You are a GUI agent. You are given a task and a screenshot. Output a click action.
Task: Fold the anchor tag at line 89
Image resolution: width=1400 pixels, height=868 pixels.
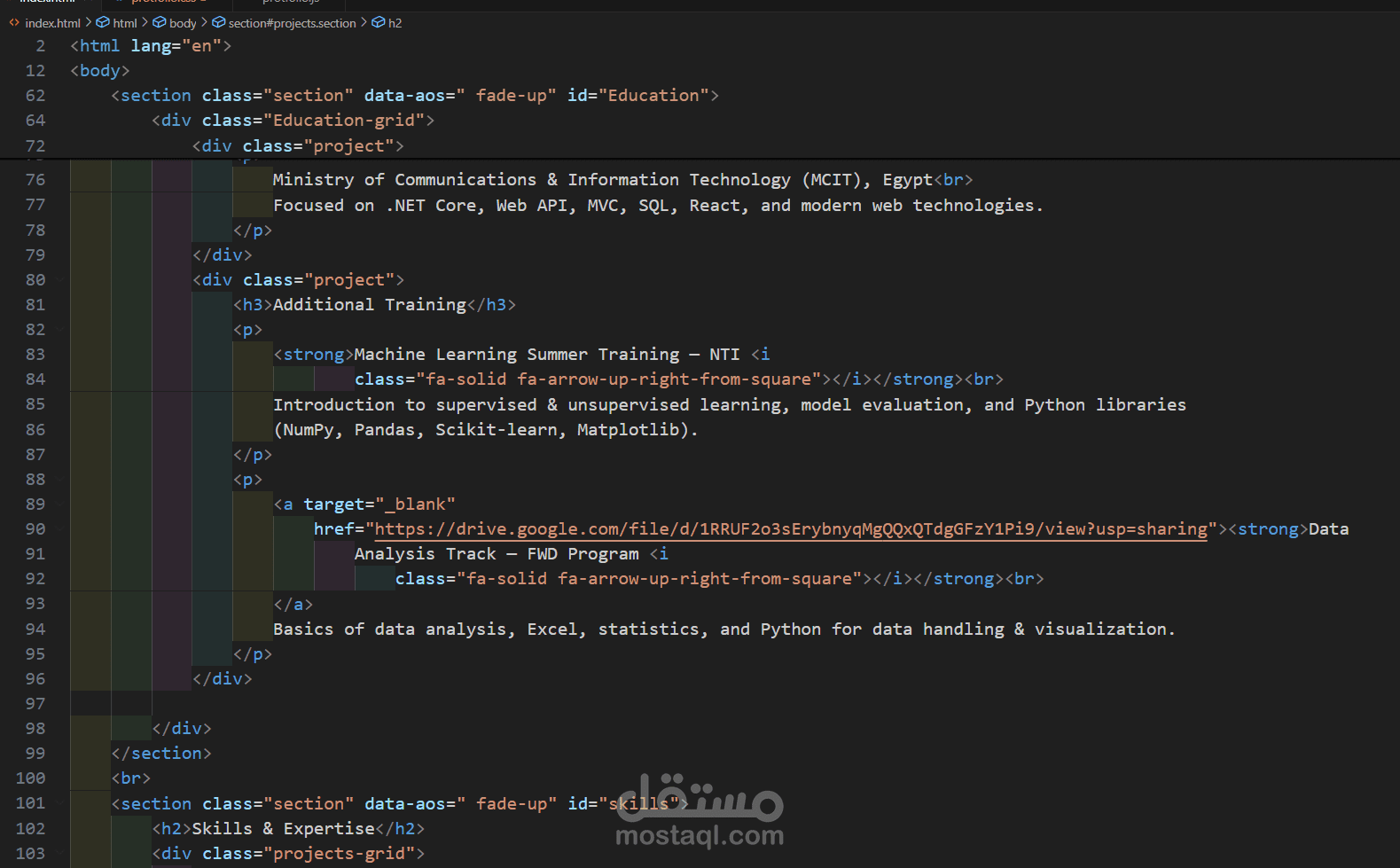coord(59,504)
